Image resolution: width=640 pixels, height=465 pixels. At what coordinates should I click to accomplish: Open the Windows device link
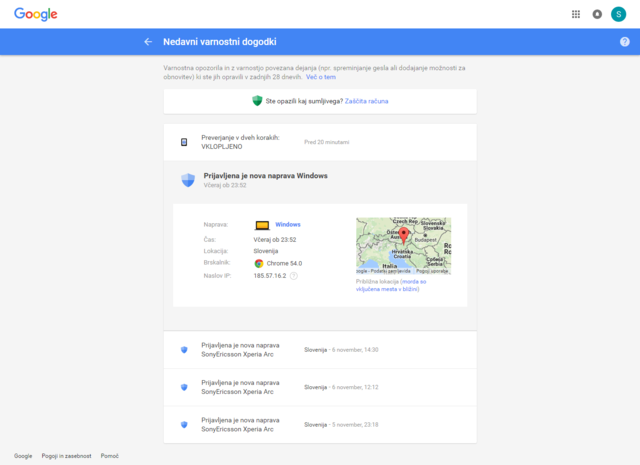(x=288, y=225)
